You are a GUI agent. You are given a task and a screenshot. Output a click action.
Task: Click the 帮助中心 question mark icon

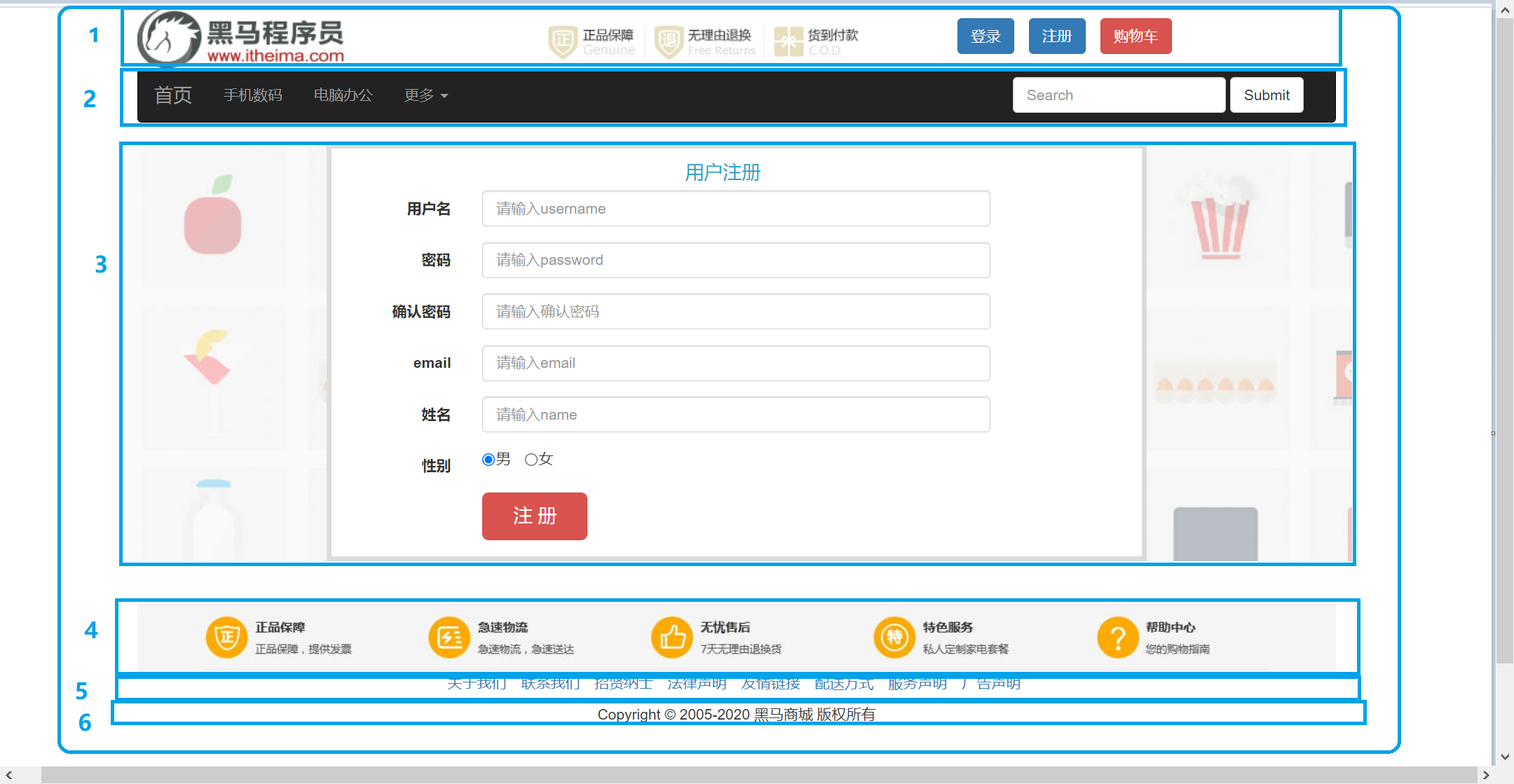click(x=1117, y=637)
